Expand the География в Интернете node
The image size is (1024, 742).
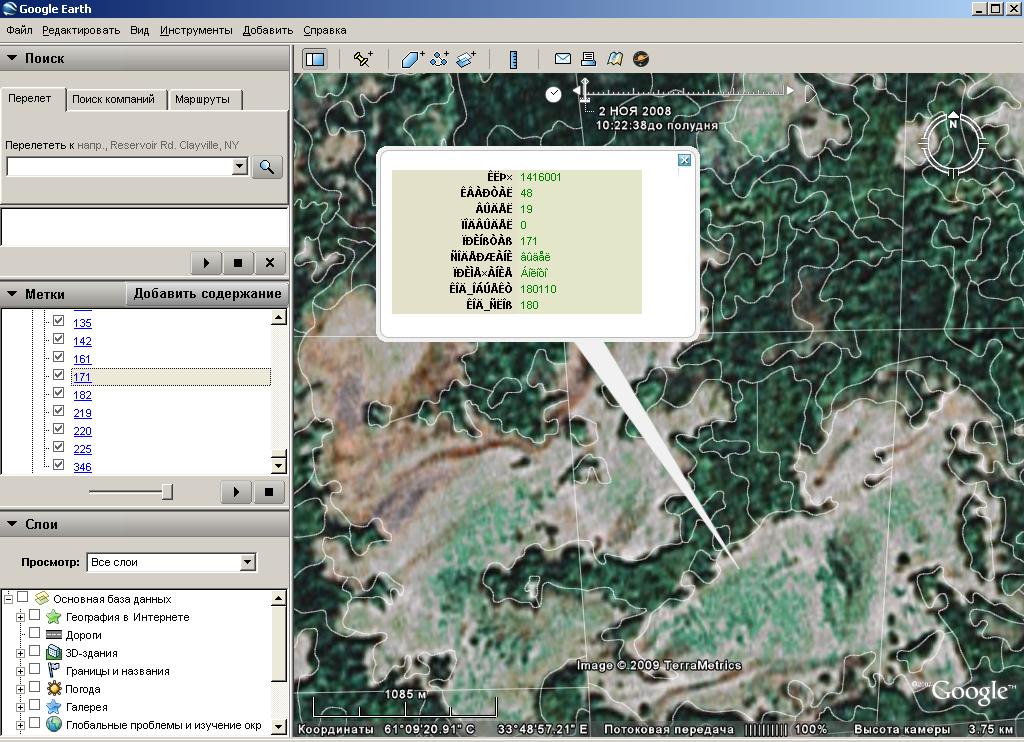click(x=20, y=617)
